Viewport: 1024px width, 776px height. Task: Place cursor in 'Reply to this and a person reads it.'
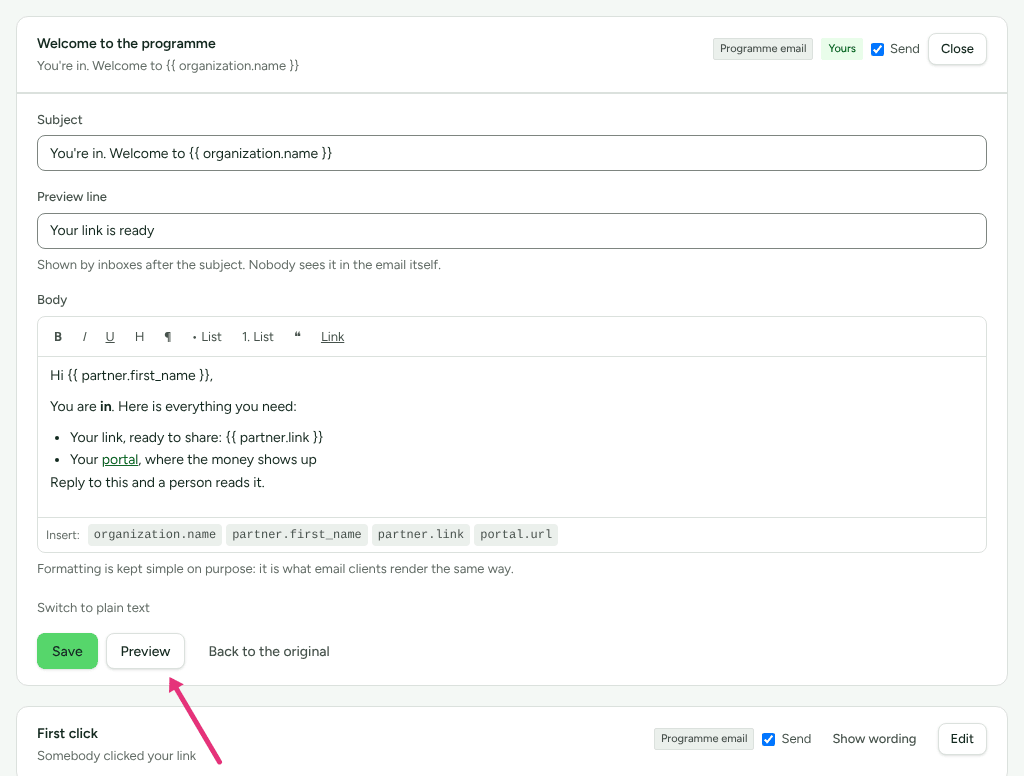[x=157, y=483]
